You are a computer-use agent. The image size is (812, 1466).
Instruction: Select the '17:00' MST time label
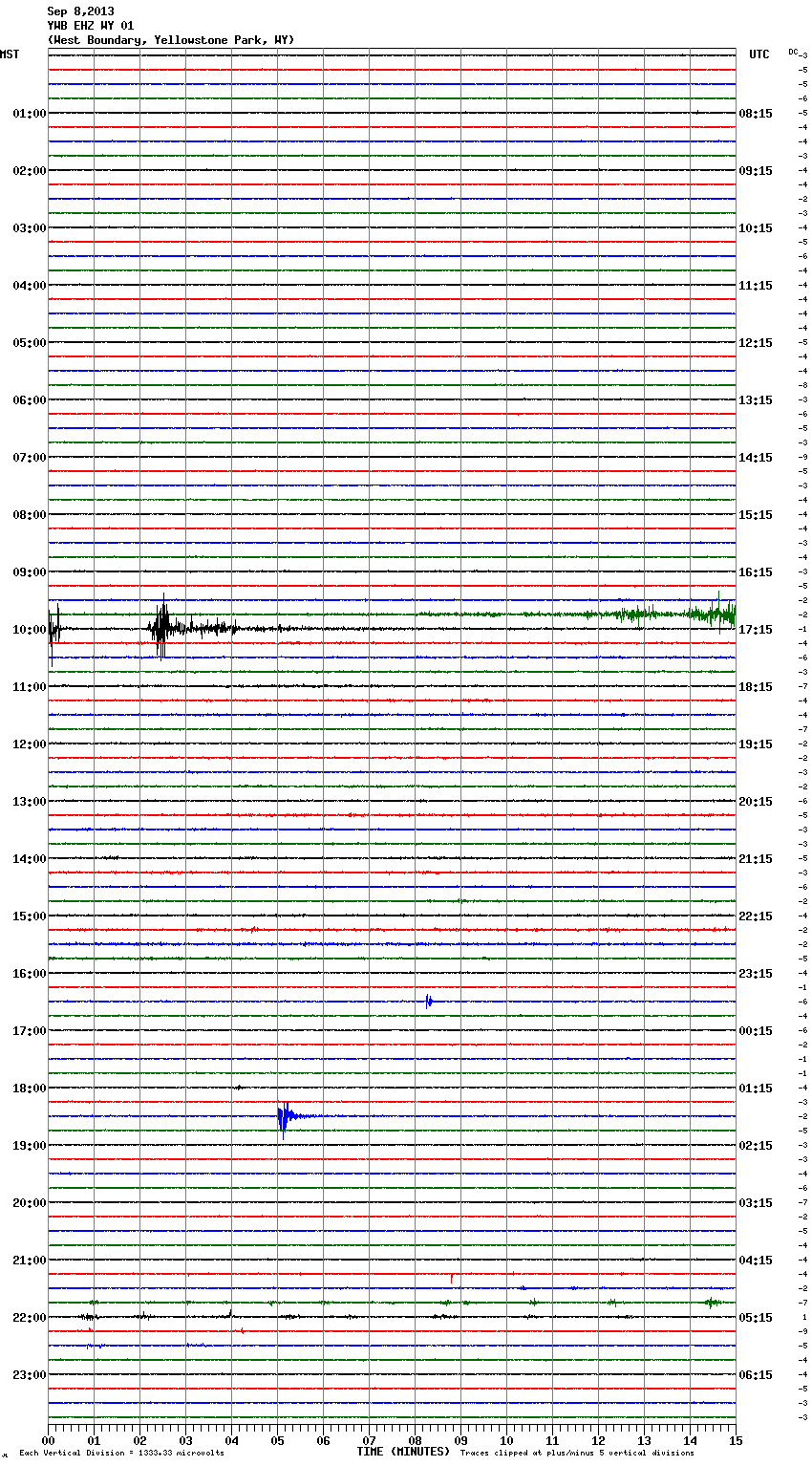(x=29, y=1031)
